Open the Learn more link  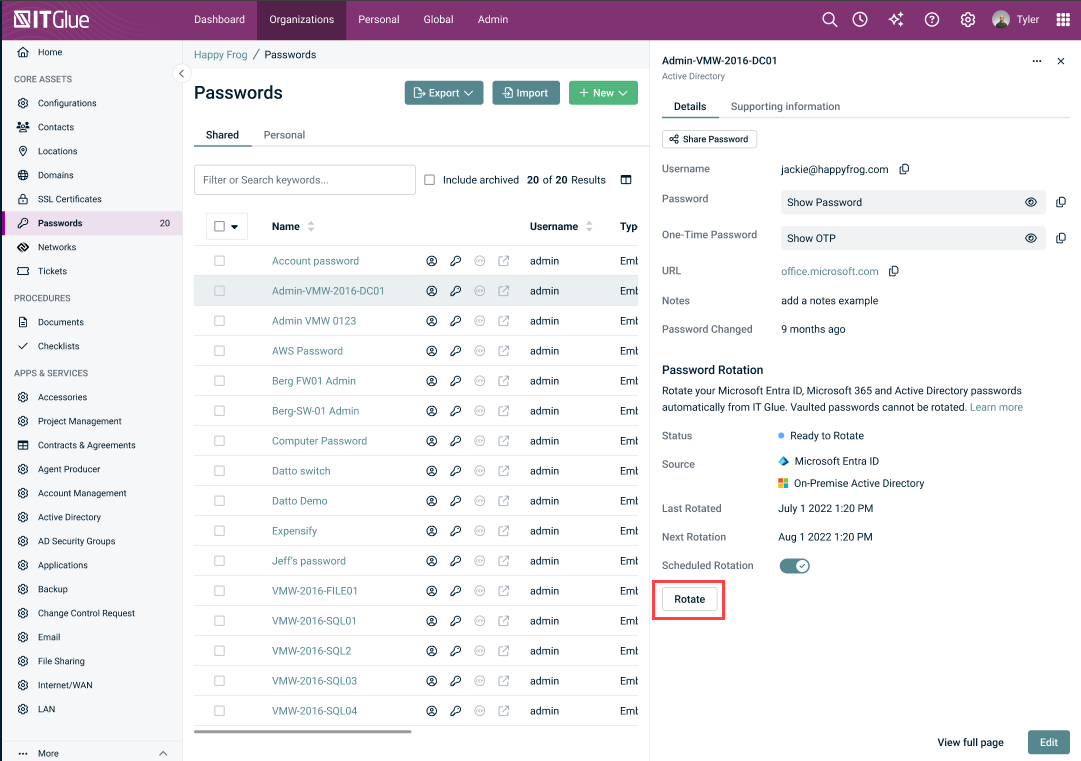996,407
